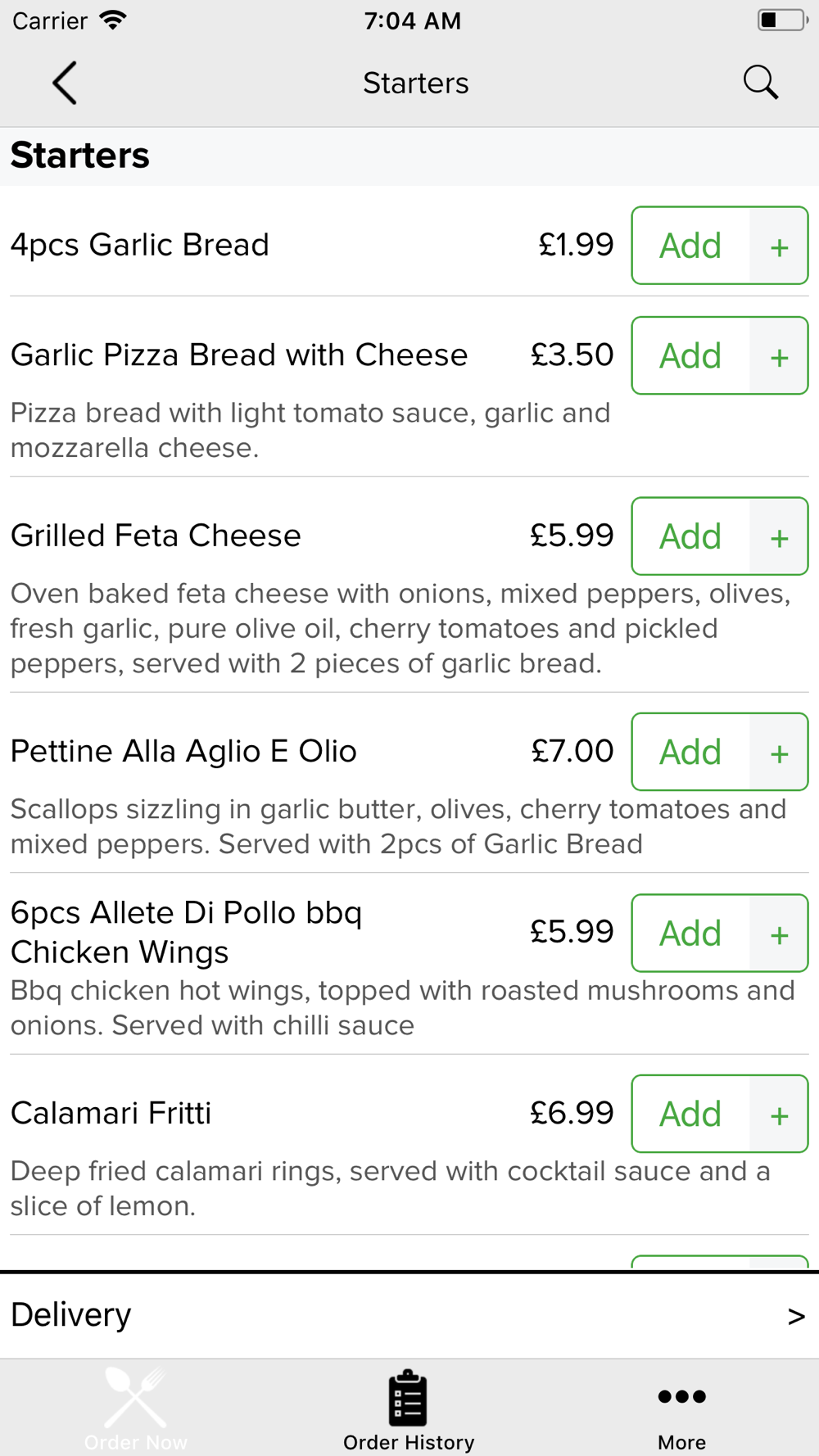Add Garlic Pizza Bread with Cheese

[x=690, y=355]
